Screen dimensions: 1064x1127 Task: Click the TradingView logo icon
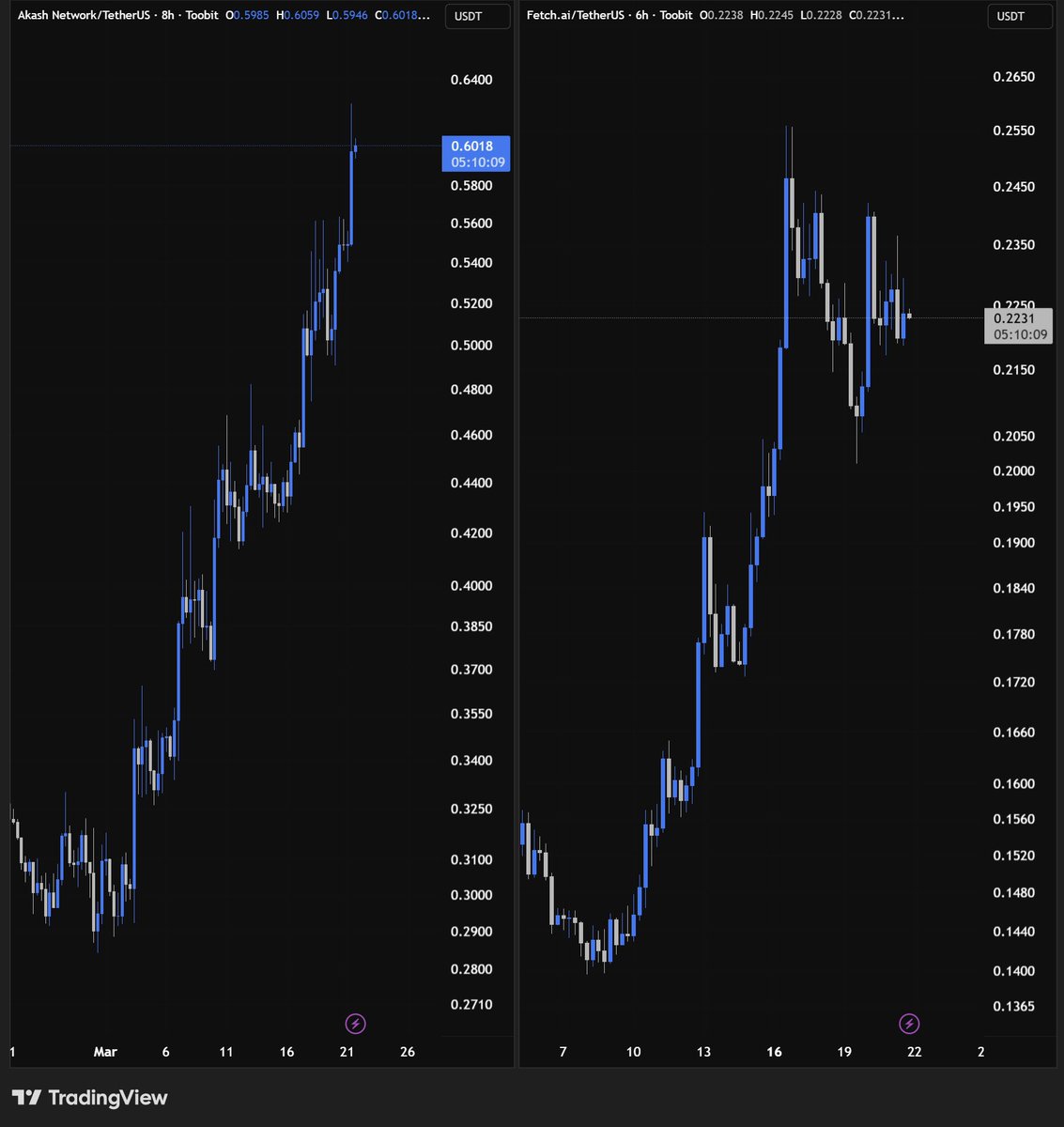[x=28, y=1096]
